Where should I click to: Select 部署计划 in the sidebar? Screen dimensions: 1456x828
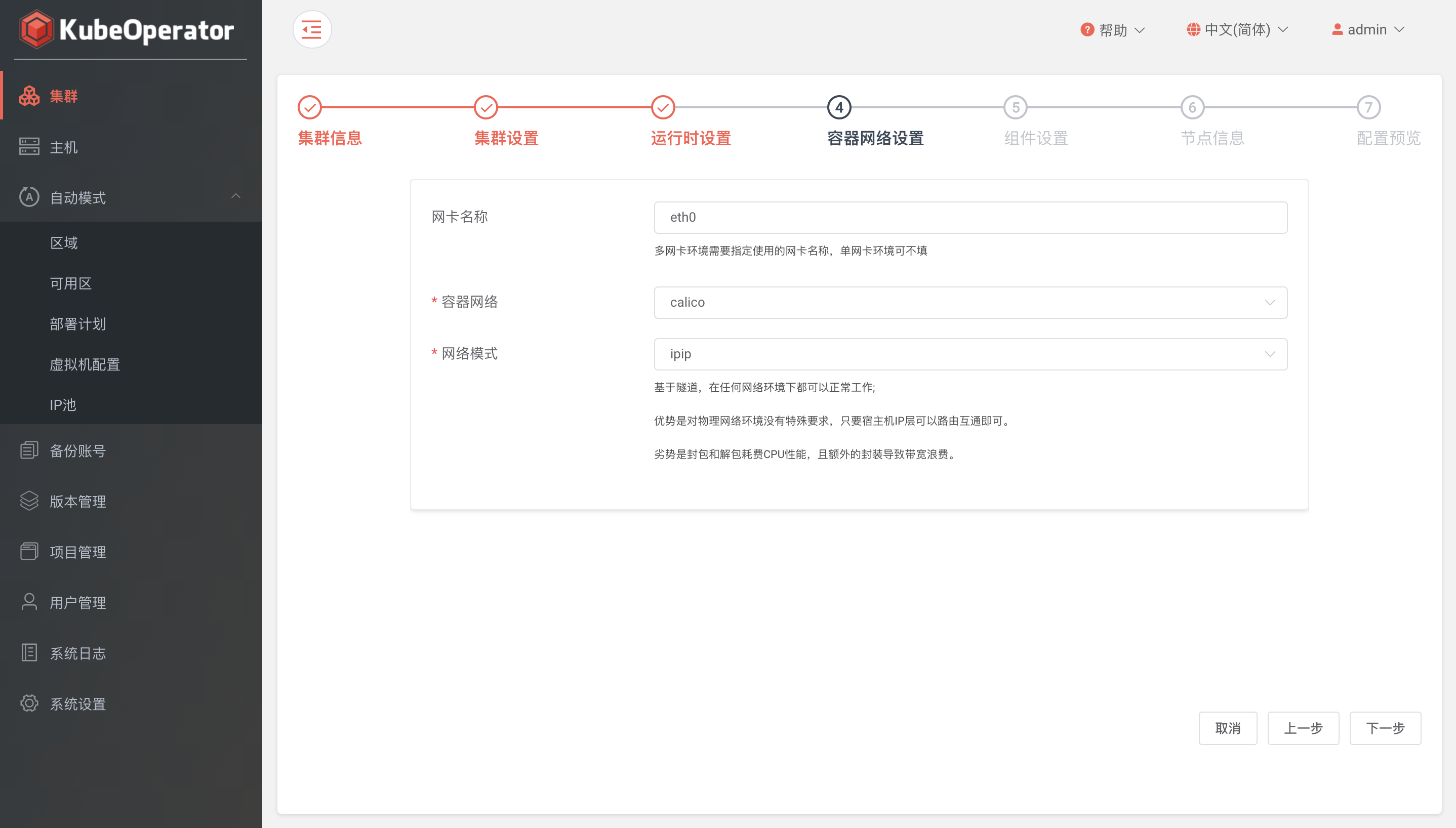78,324
